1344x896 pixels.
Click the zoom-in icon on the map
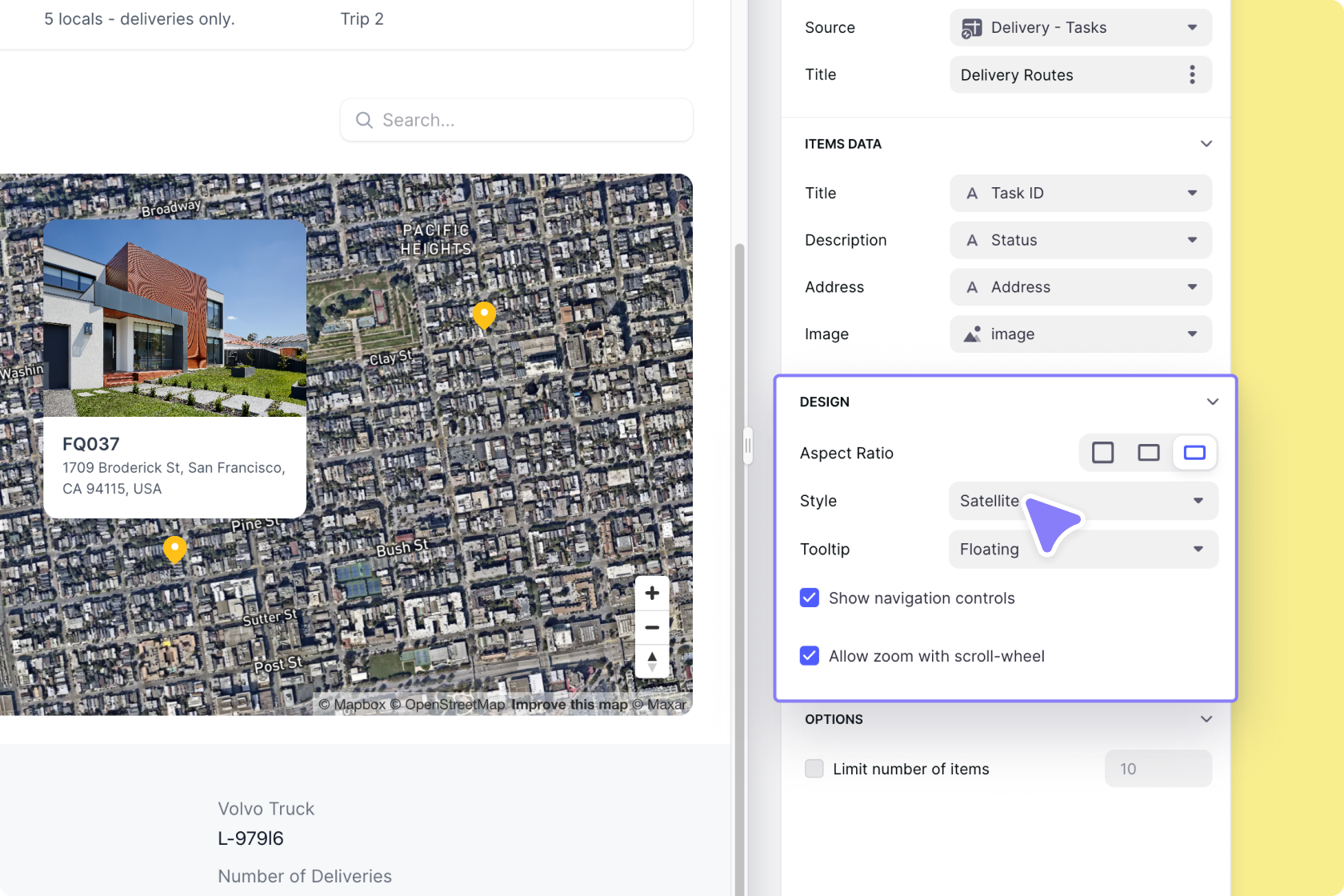(652, 592)
